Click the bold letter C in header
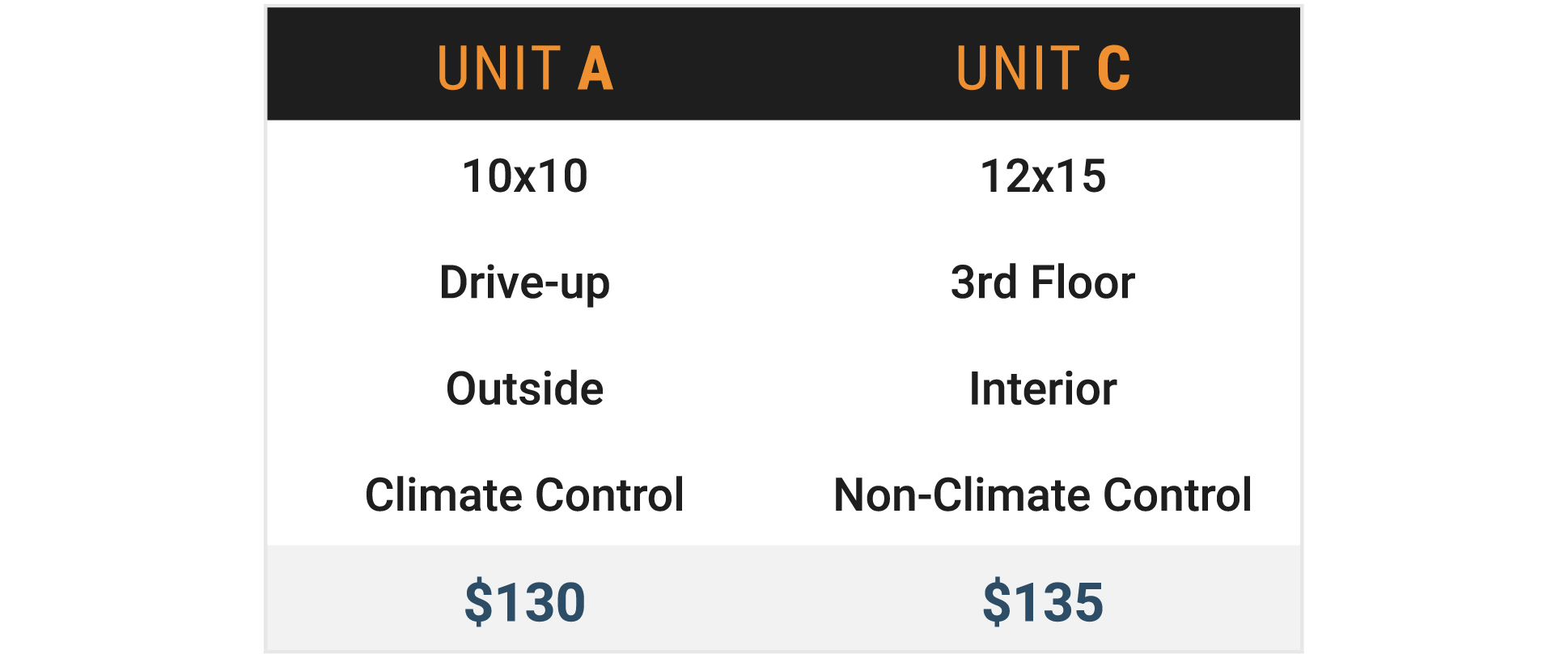Screen dimensions: 1568x658 pos(1113,68)
